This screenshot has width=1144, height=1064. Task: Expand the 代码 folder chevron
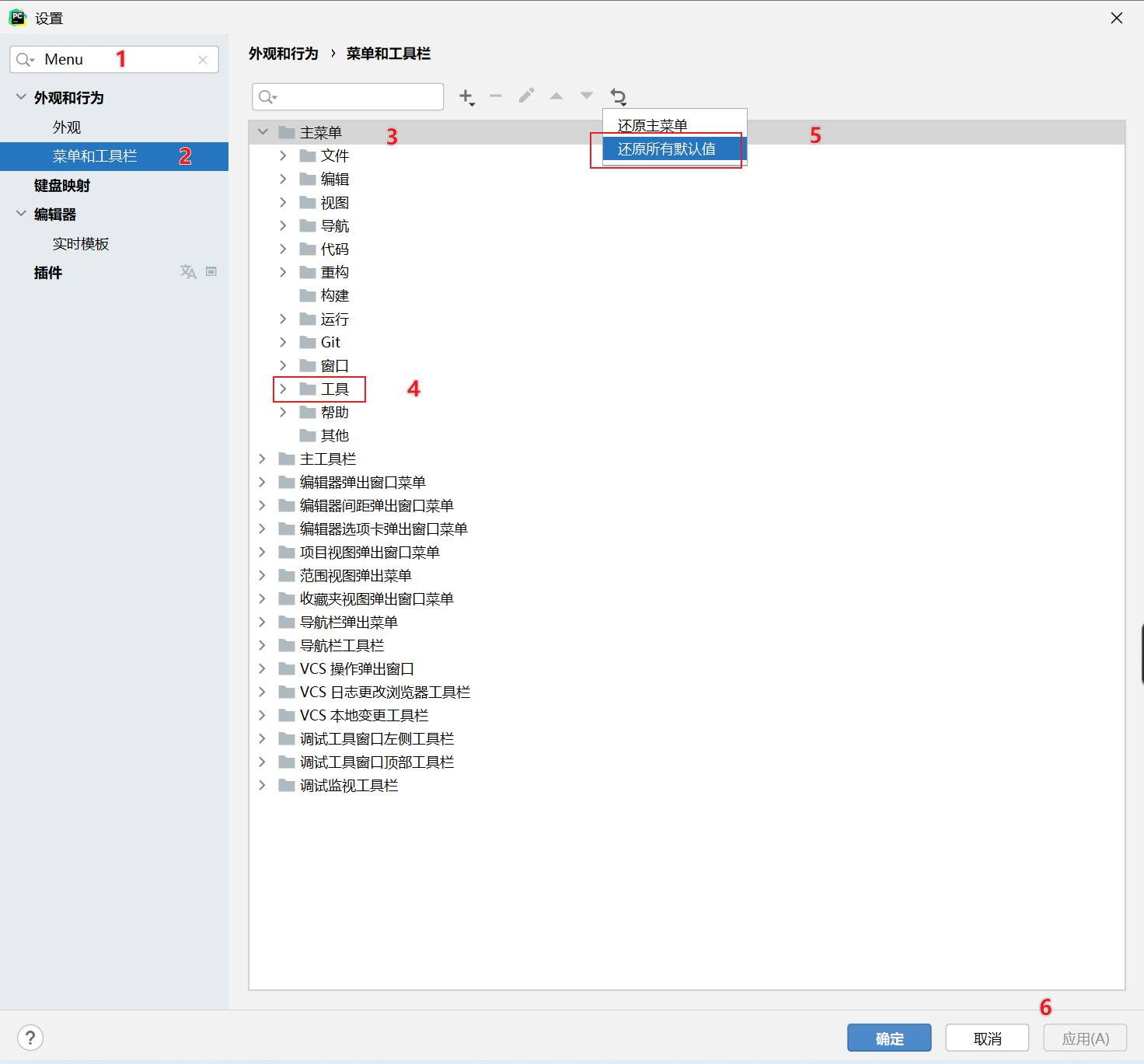283,249
